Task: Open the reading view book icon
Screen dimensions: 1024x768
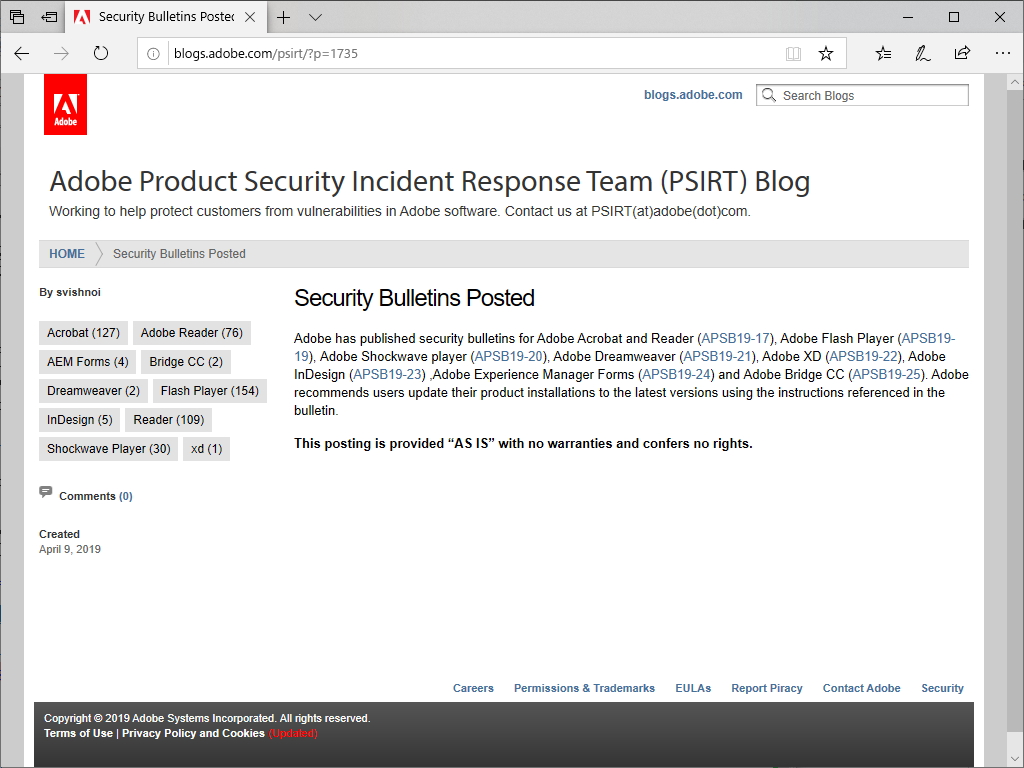Action: pyautogui.click(x=793, y=54)
